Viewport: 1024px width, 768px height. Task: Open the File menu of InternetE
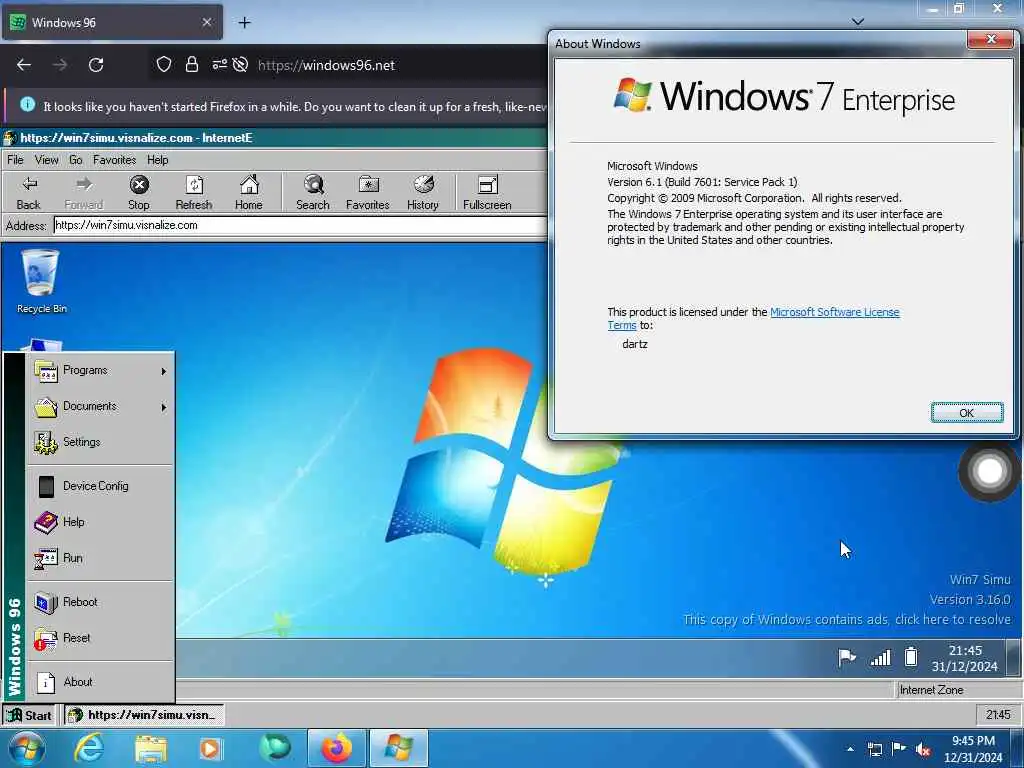point(15,160)
